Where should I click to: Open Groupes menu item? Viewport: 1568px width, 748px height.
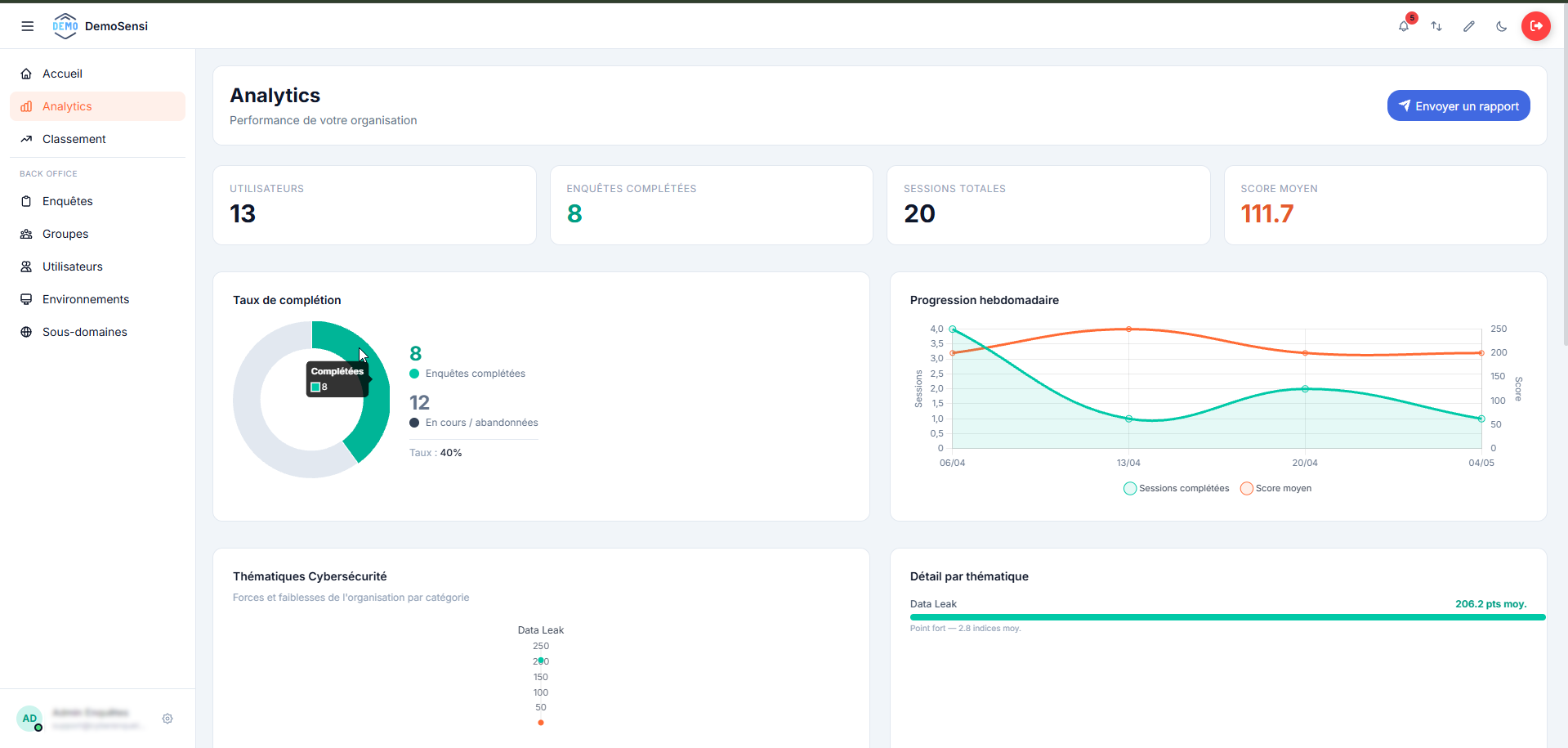click(x=97, y=234)
